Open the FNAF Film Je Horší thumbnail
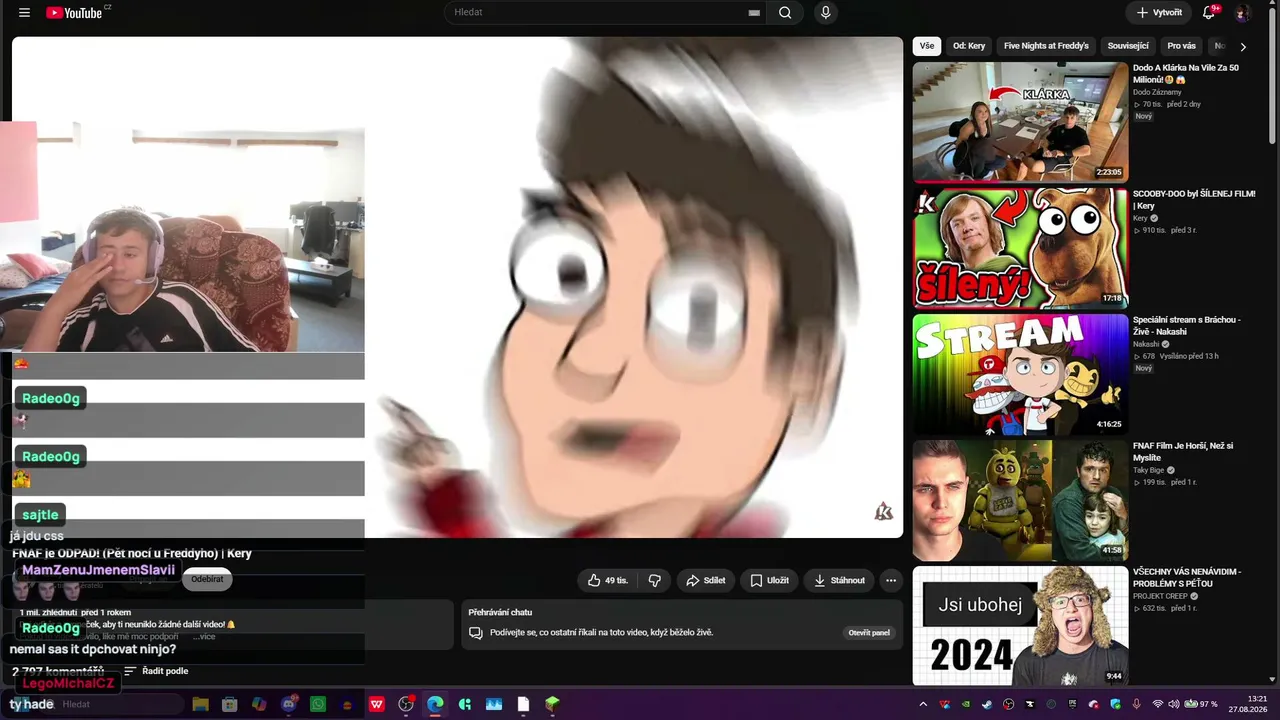The image size is (1280, 720). tap(1020, 500)
